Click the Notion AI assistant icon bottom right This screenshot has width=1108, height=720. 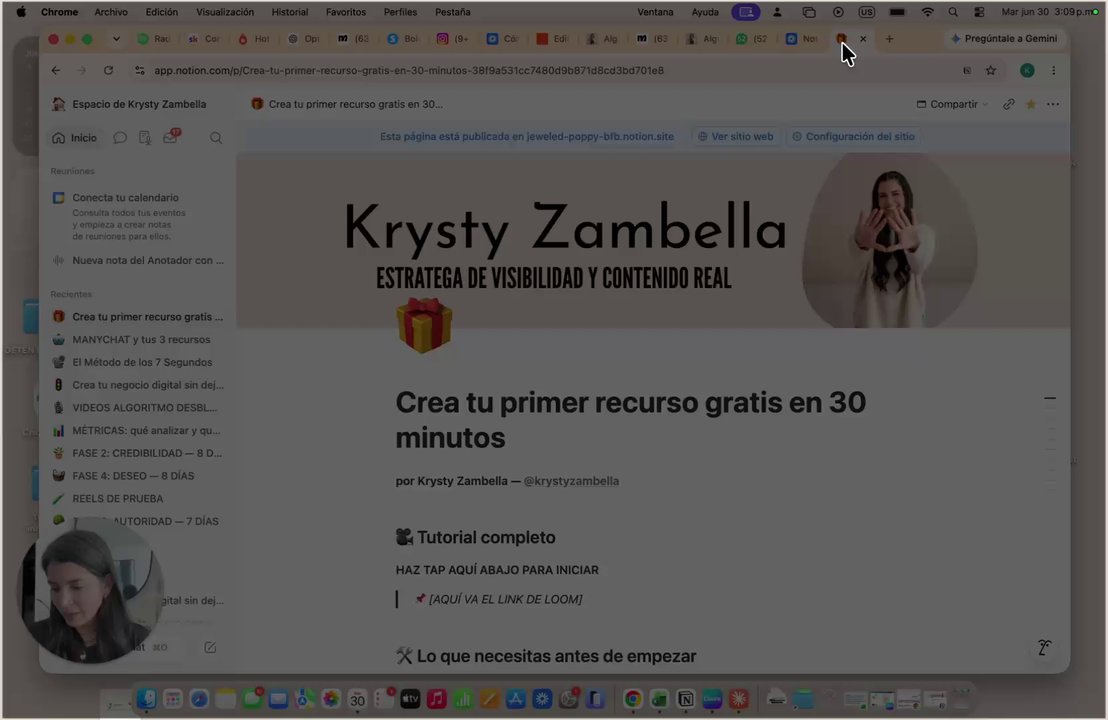click(1044, 647)
